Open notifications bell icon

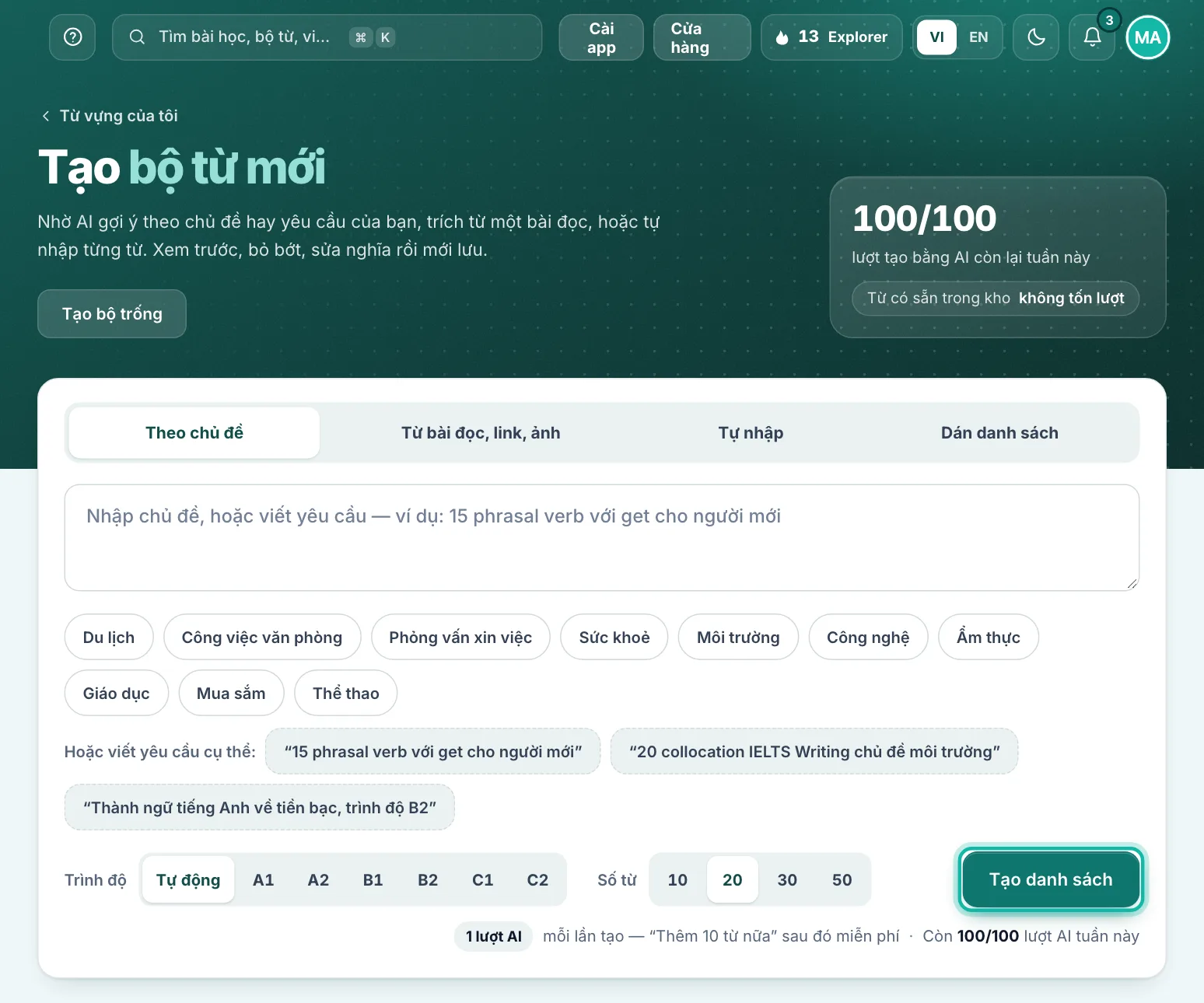[1092, 37]
